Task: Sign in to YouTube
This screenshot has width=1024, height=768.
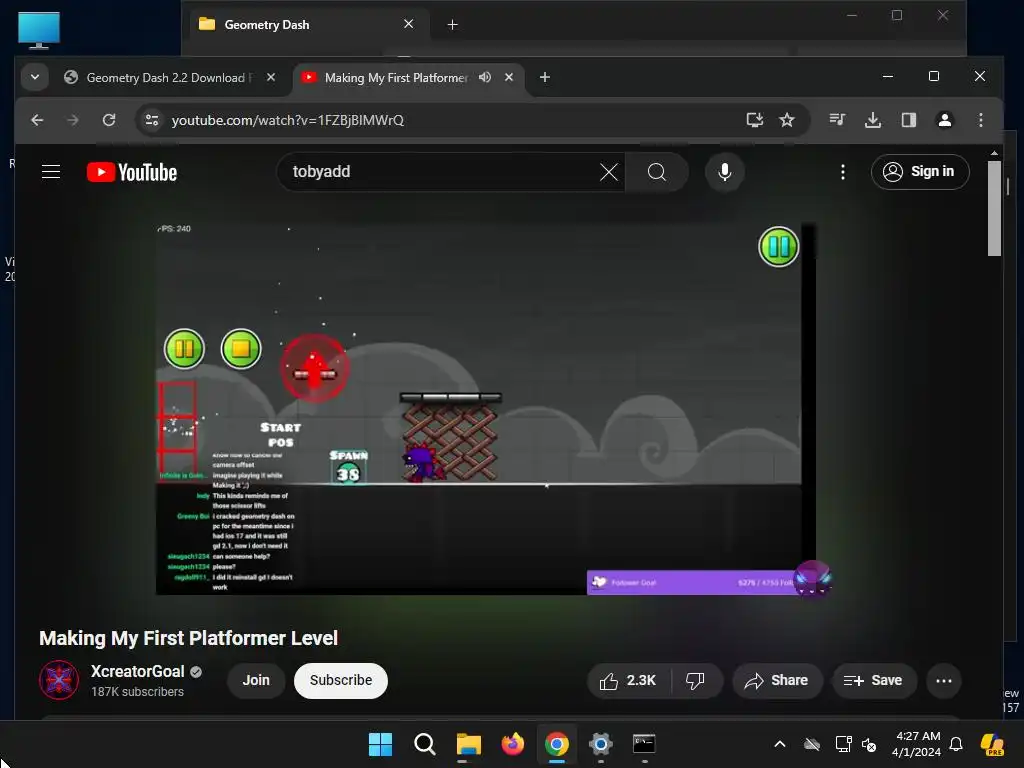Action: pyautogui.click(x=920, y=172)
